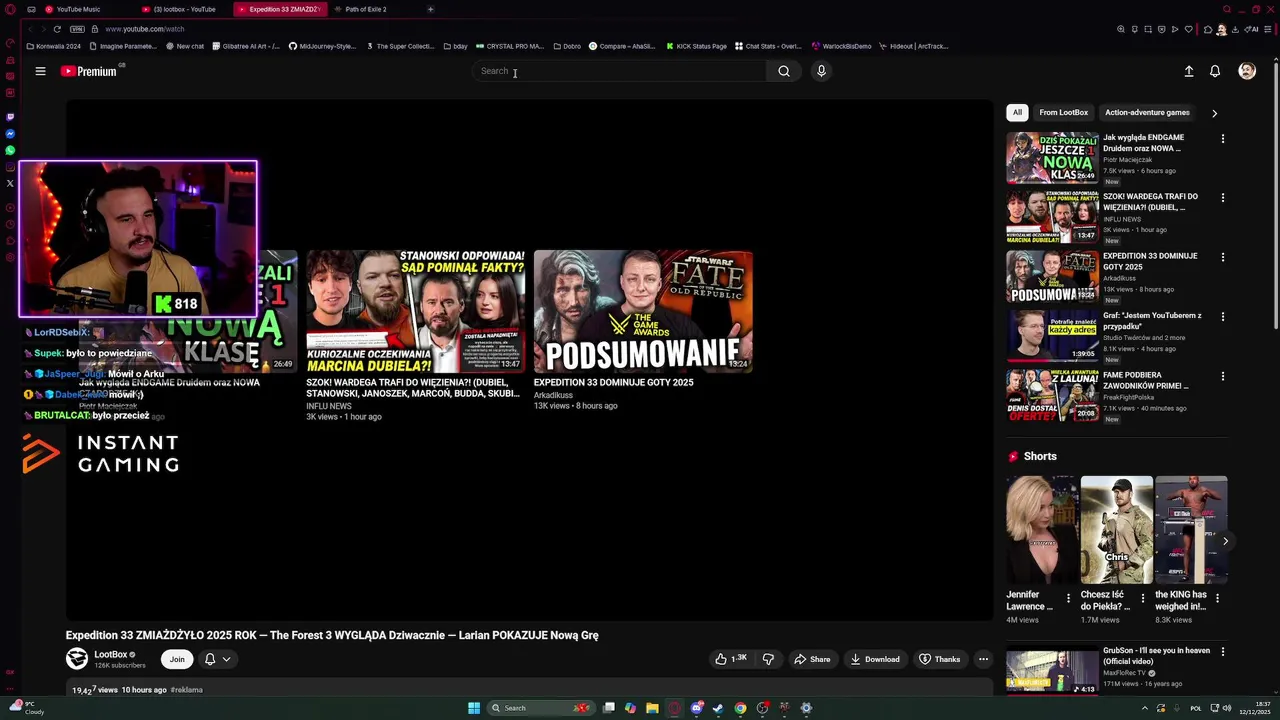The width and height of the screenshot is (1280, 720).
Task: Open more options for 'FAME PODBIERA' video
Action: [x=1222, y=376]
